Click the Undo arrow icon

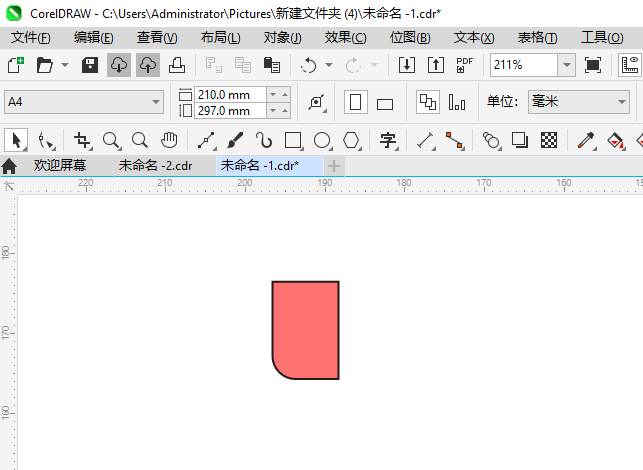308,65
